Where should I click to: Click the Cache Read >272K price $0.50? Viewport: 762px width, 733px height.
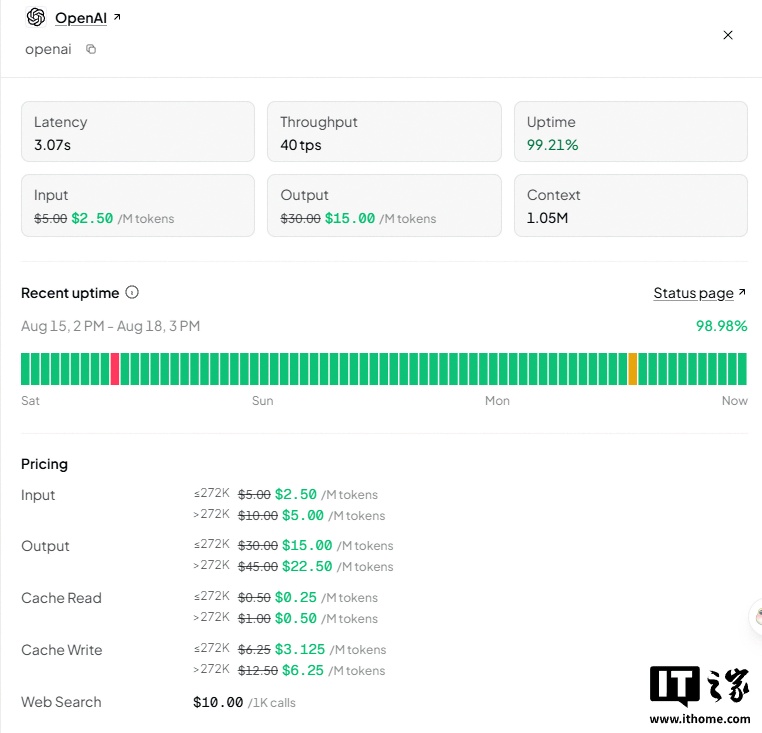[295, 618]
